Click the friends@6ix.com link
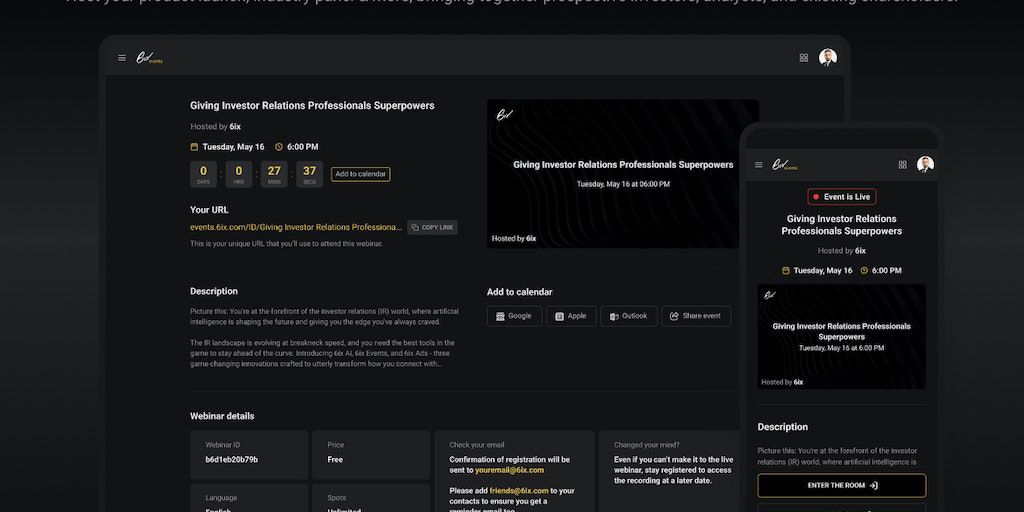Image resolution: width=1024 pixels, height=512 pixels. (x=518, y=491)
